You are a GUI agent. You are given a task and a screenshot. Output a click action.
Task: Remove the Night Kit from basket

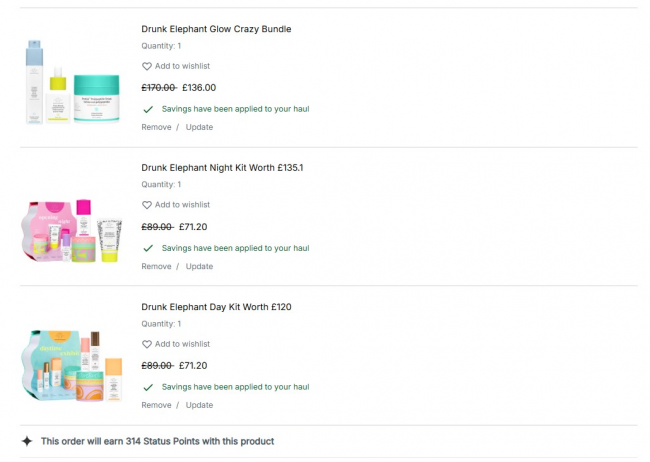[x=156, y=266]
